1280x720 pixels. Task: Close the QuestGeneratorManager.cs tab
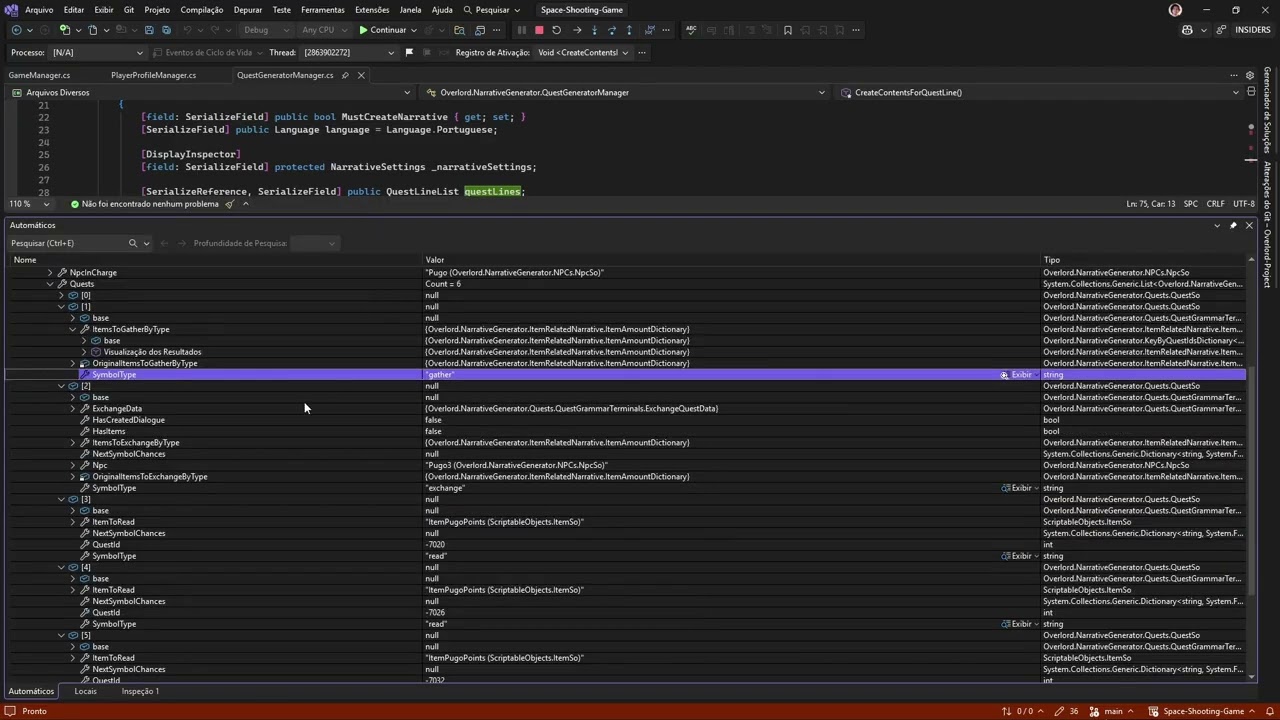click(361, 75)
